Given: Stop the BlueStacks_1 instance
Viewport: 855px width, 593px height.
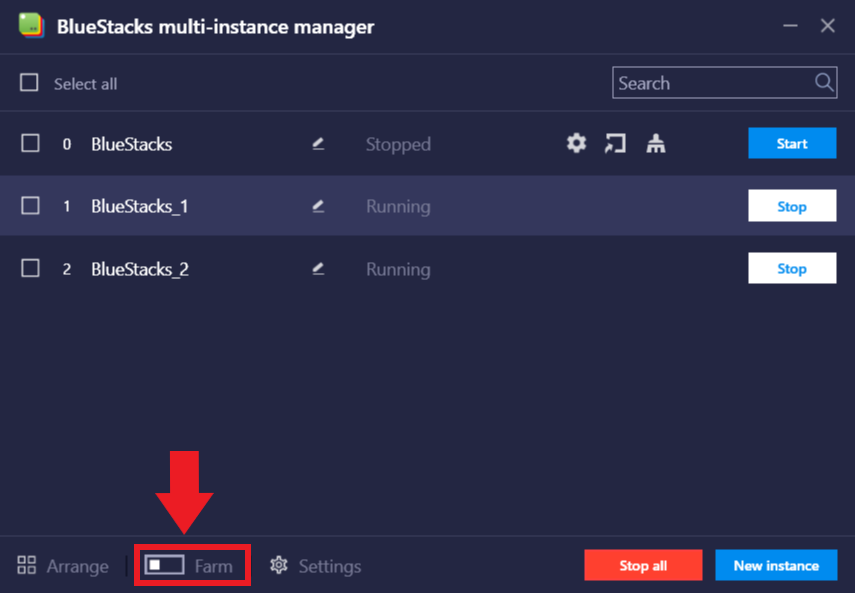Looking at the screenshot, I should point(792,205).
